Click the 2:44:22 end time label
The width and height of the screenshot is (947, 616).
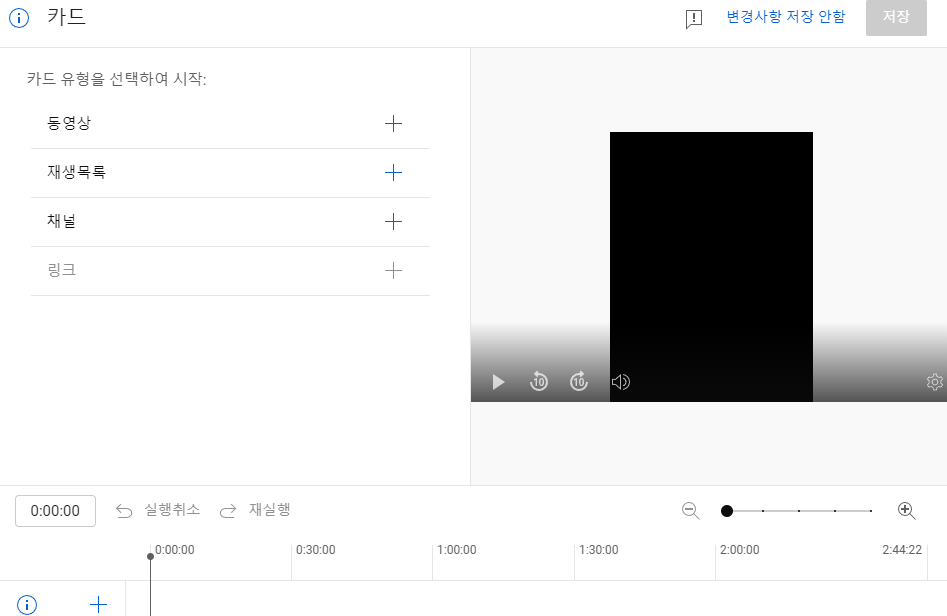click(x=902, y=550)
